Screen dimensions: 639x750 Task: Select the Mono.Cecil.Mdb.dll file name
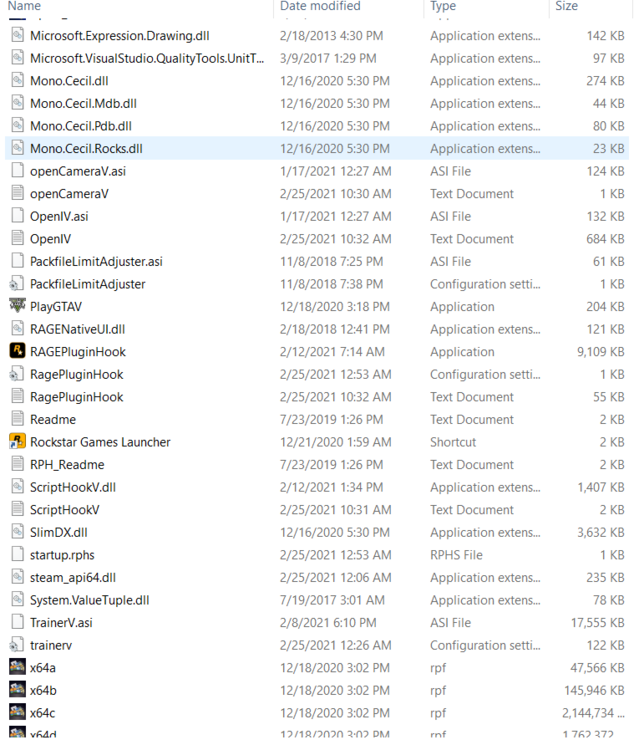pyautogui.click(x=83, y=103)
